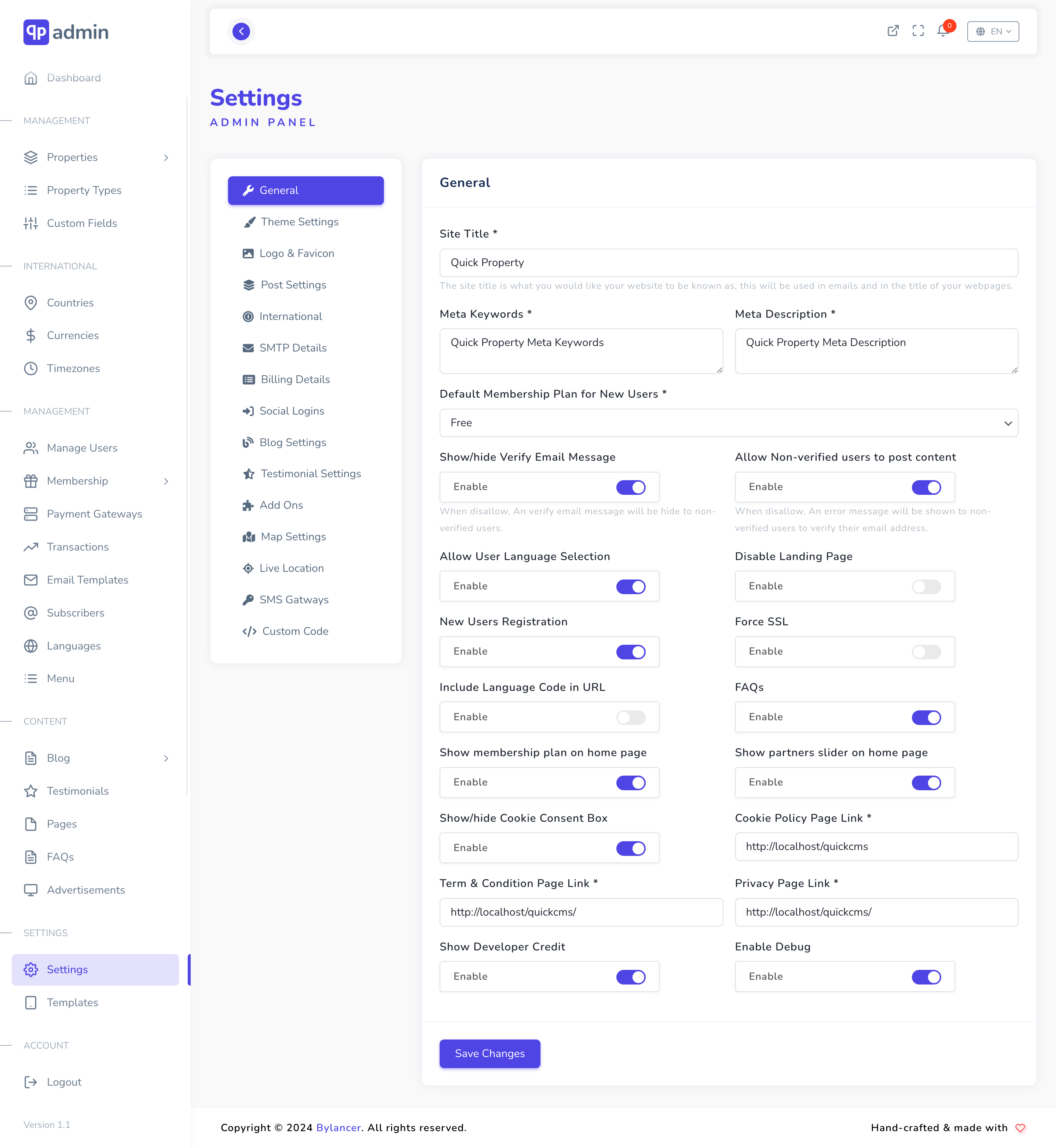The height and width of the screenshot is (1148, 1056).
Task: Open the General settings tab
Action: [306, 190]
